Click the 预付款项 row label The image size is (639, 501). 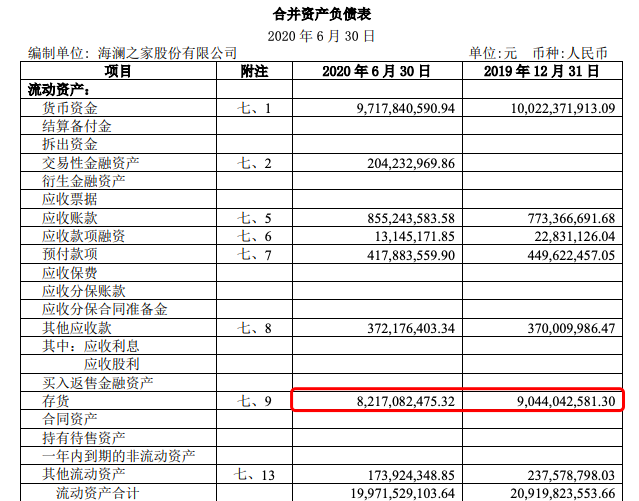(x=70, y=254)
